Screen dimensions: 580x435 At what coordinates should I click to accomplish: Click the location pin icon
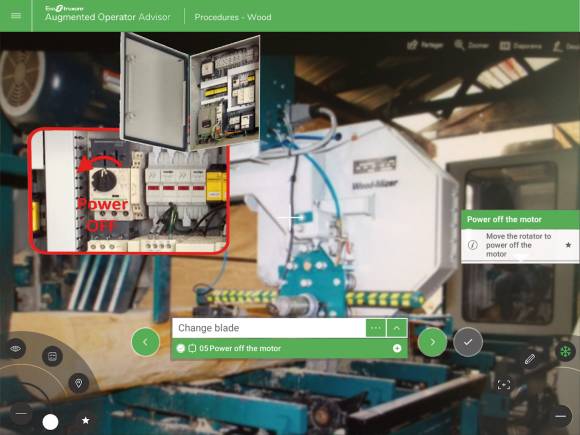coord(78,383)
